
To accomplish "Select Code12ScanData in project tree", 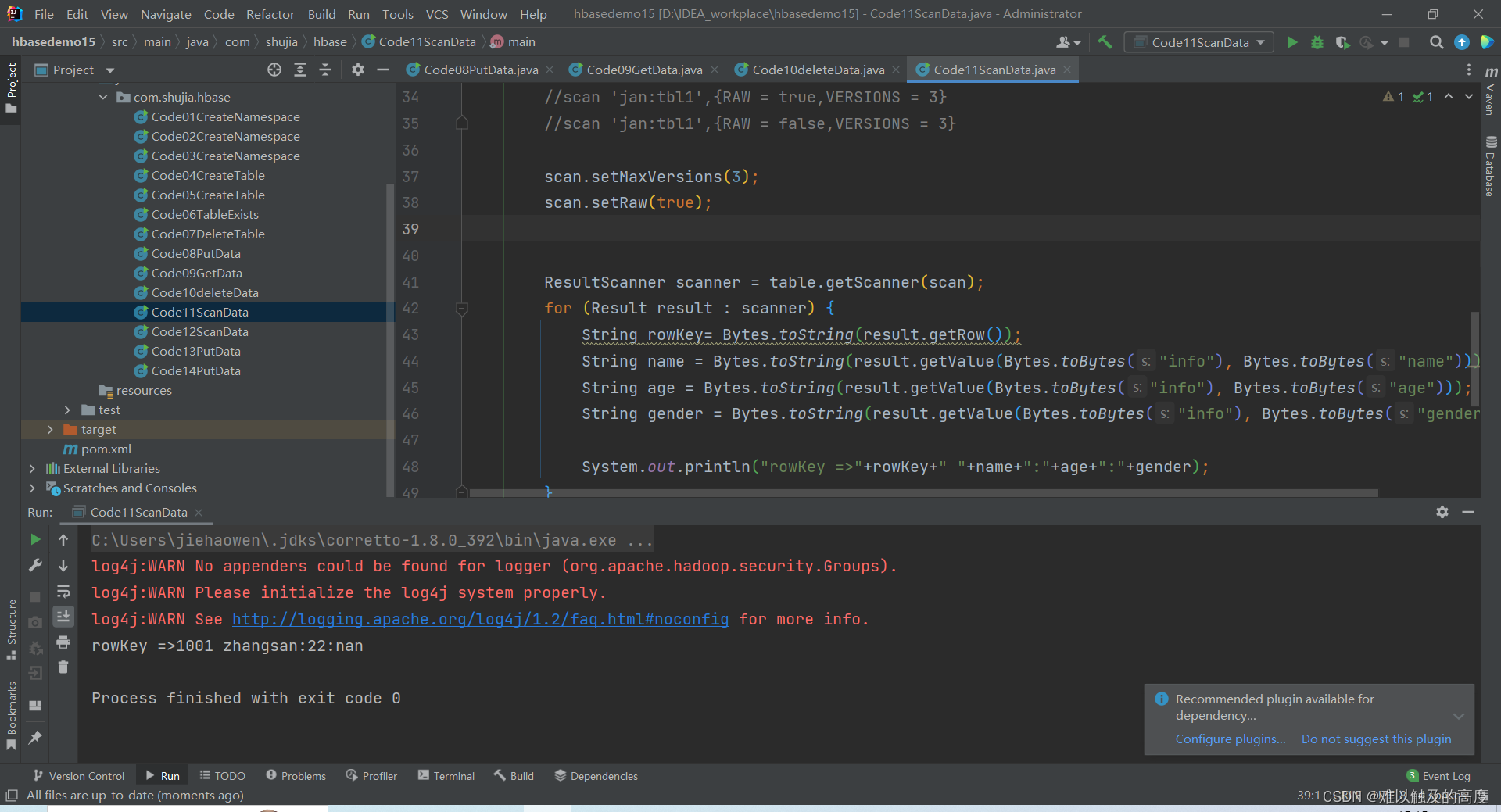I will click(199, 332).
